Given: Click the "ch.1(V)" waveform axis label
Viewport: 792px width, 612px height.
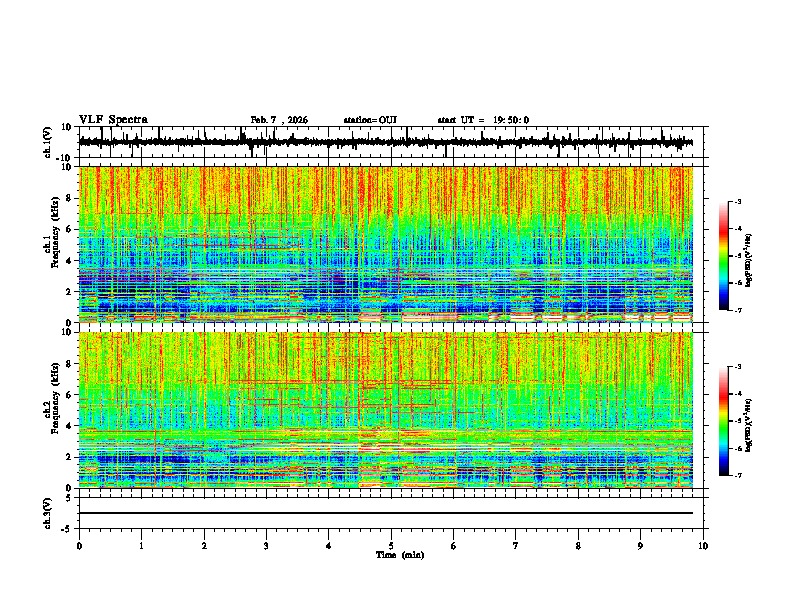Looking at the screenshot, I should 48,142.
